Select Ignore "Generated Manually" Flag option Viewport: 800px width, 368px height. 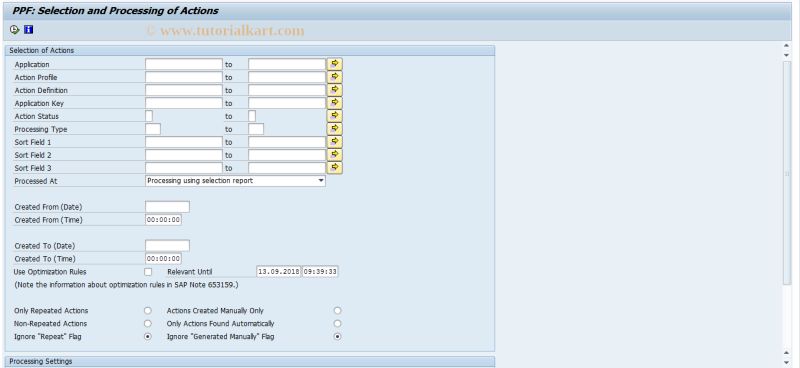[x=337, y=336]
